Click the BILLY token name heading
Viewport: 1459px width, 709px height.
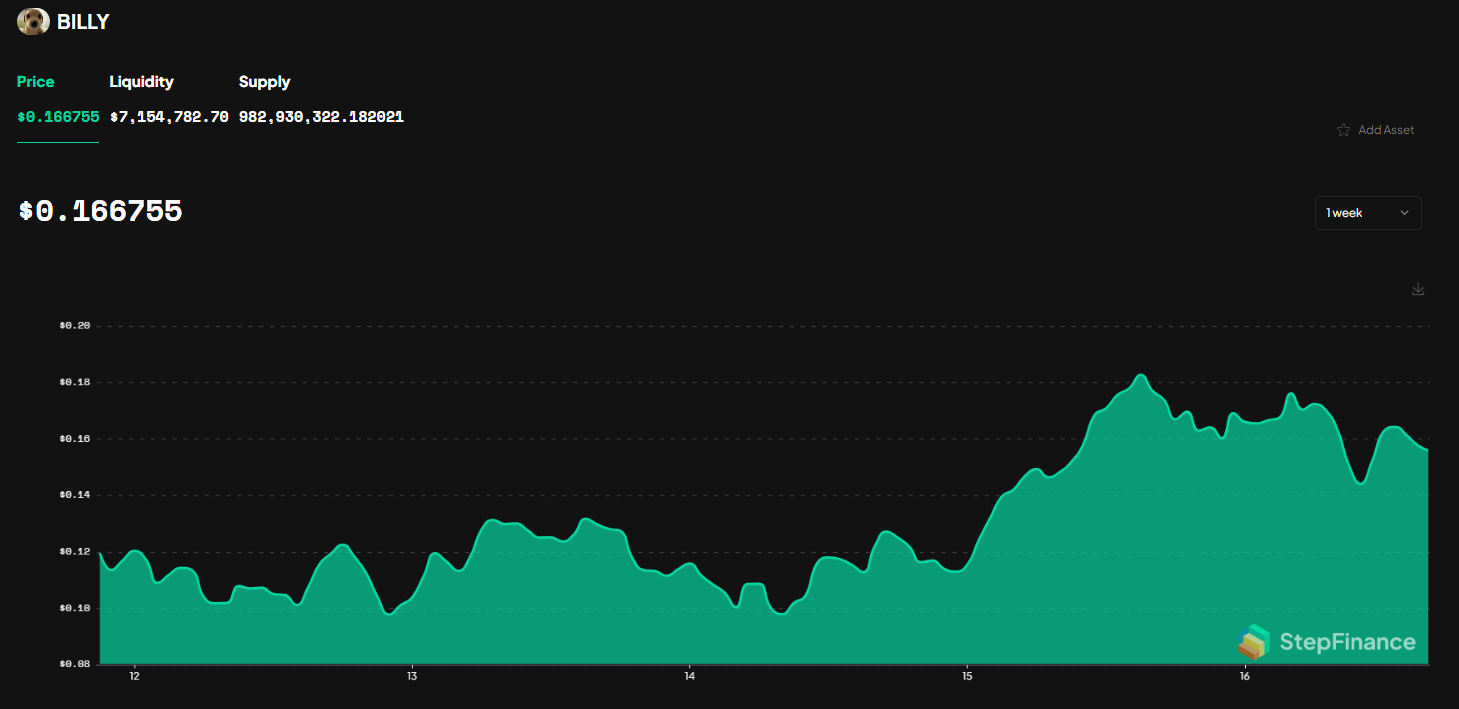tap(84, 21)
